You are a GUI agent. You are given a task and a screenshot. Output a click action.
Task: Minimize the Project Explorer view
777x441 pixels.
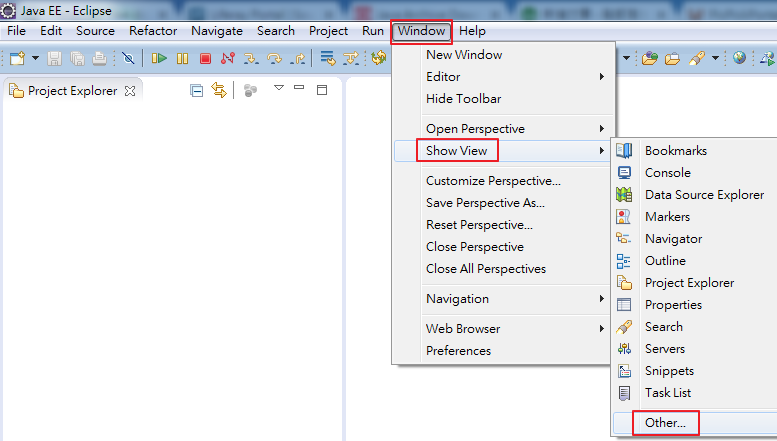click(x=299, y=87)
